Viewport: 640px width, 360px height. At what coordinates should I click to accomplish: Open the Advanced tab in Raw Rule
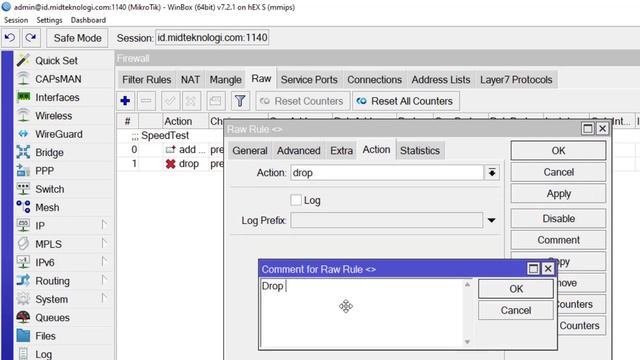tap(299, 151)
